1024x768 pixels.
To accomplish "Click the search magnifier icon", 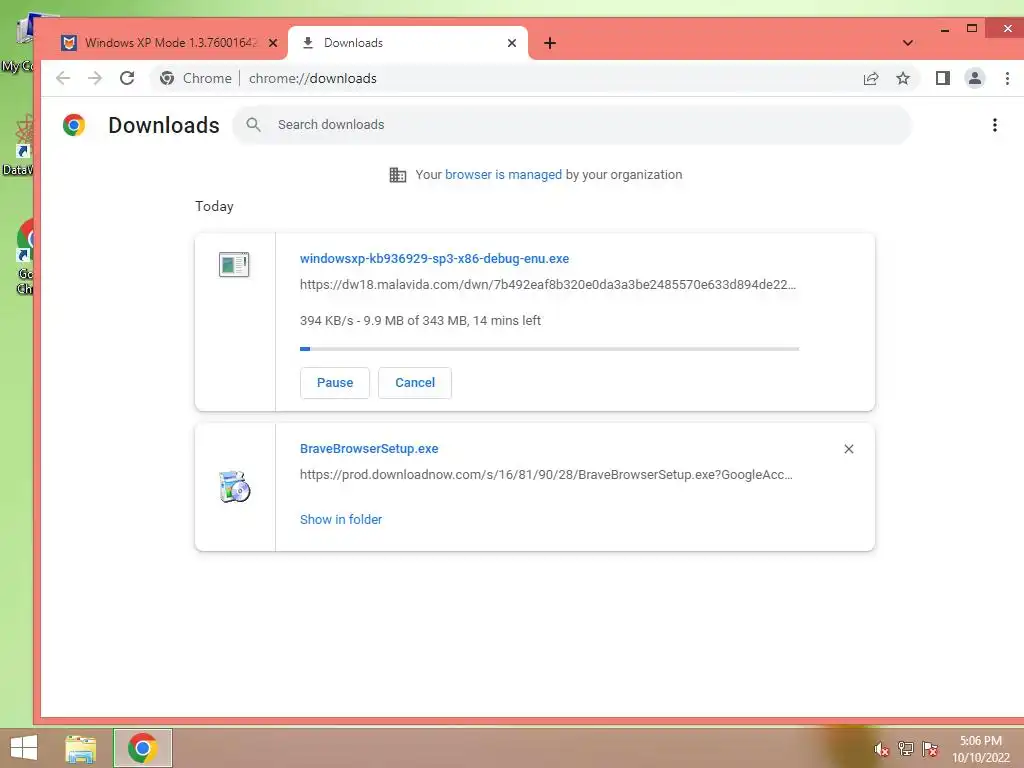I will coord(253,125).
